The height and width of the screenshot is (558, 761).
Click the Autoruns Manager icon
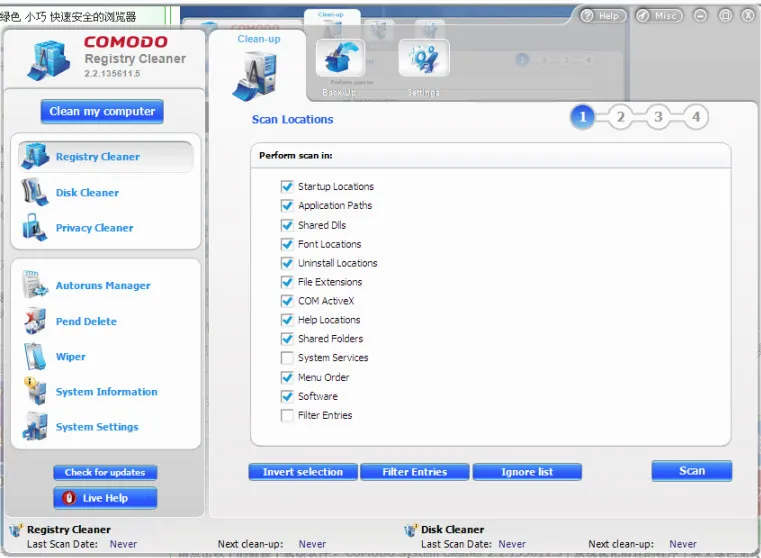34,285
